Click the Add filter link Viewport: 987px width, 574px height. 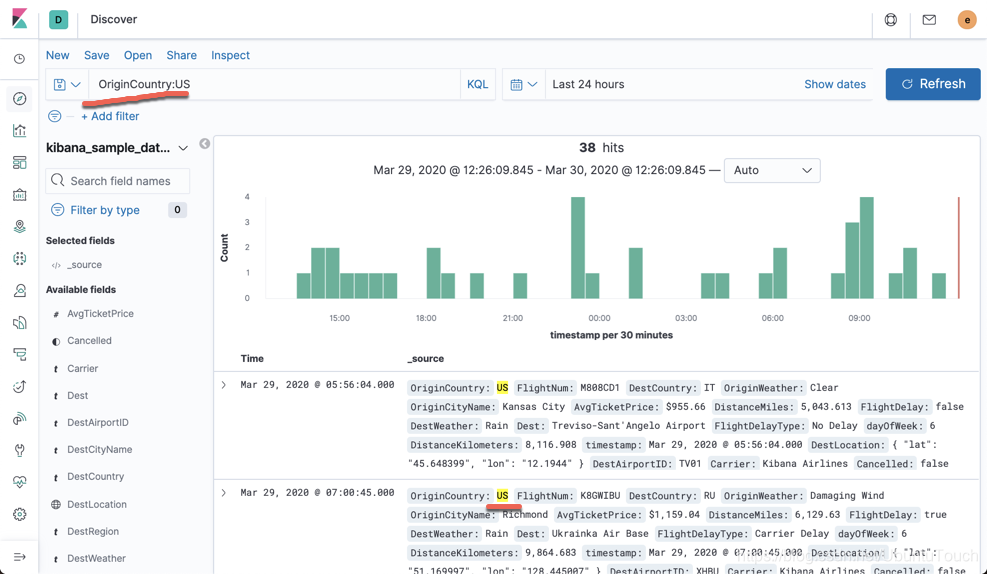pyautogui.click(x=110, y=116)
